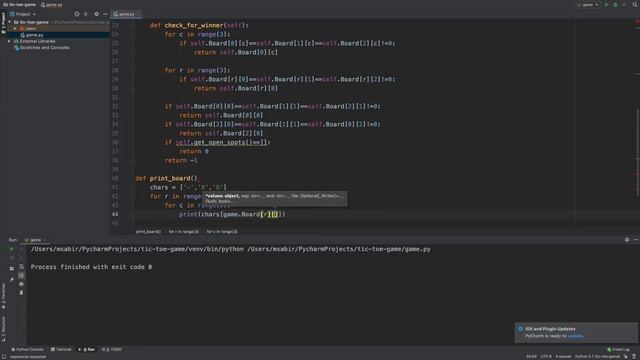This screenshot has height=360, width=640.
Task: Run the game configuration with the green play icon
Action: click(x=607, y=4)
